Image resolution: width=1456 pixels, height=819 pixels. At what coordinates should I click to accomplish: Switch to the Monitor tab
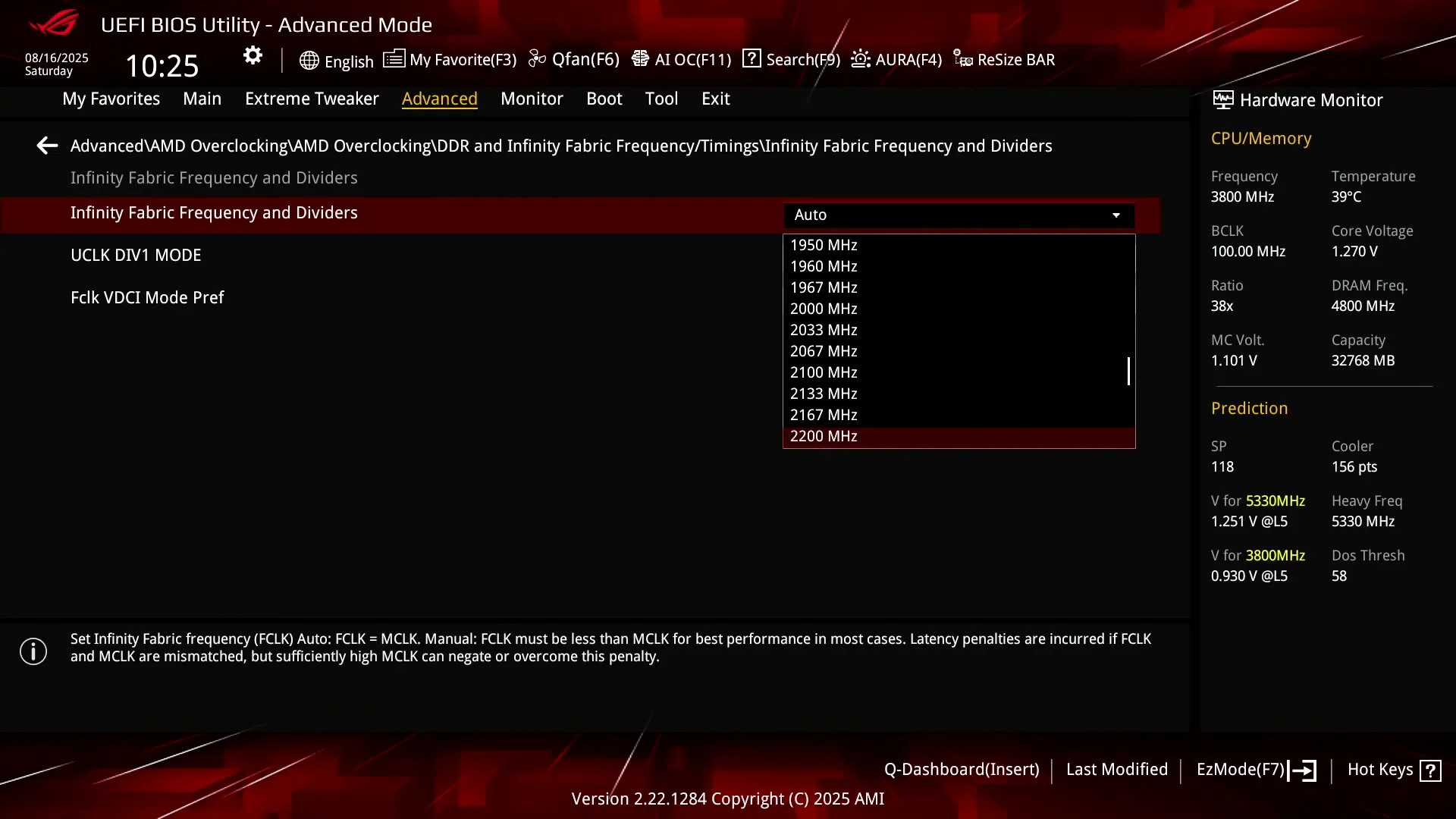pyautogui.click(x=532, y=99)
